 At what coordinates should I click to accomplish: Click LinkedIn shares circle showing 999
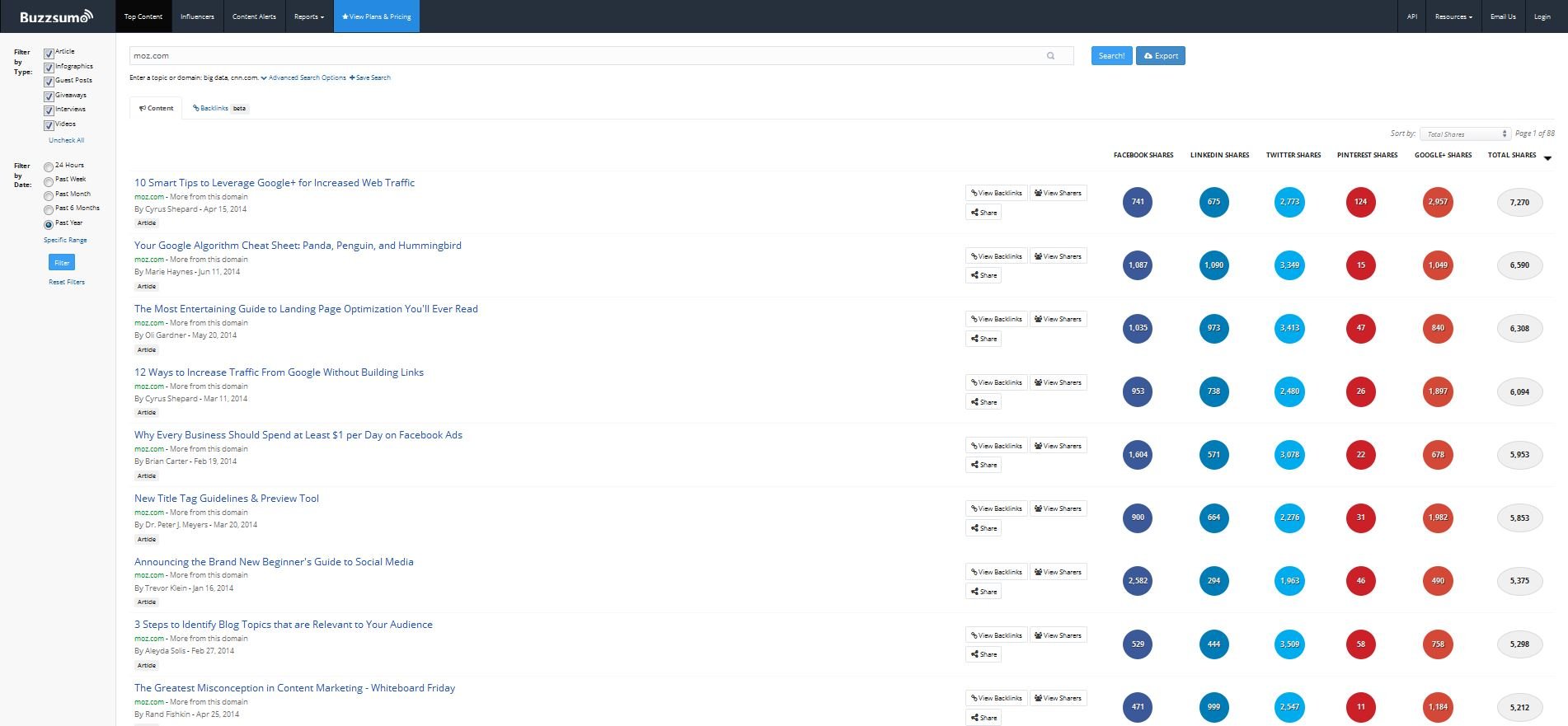pyautogui.click(x=1214, y=707)
